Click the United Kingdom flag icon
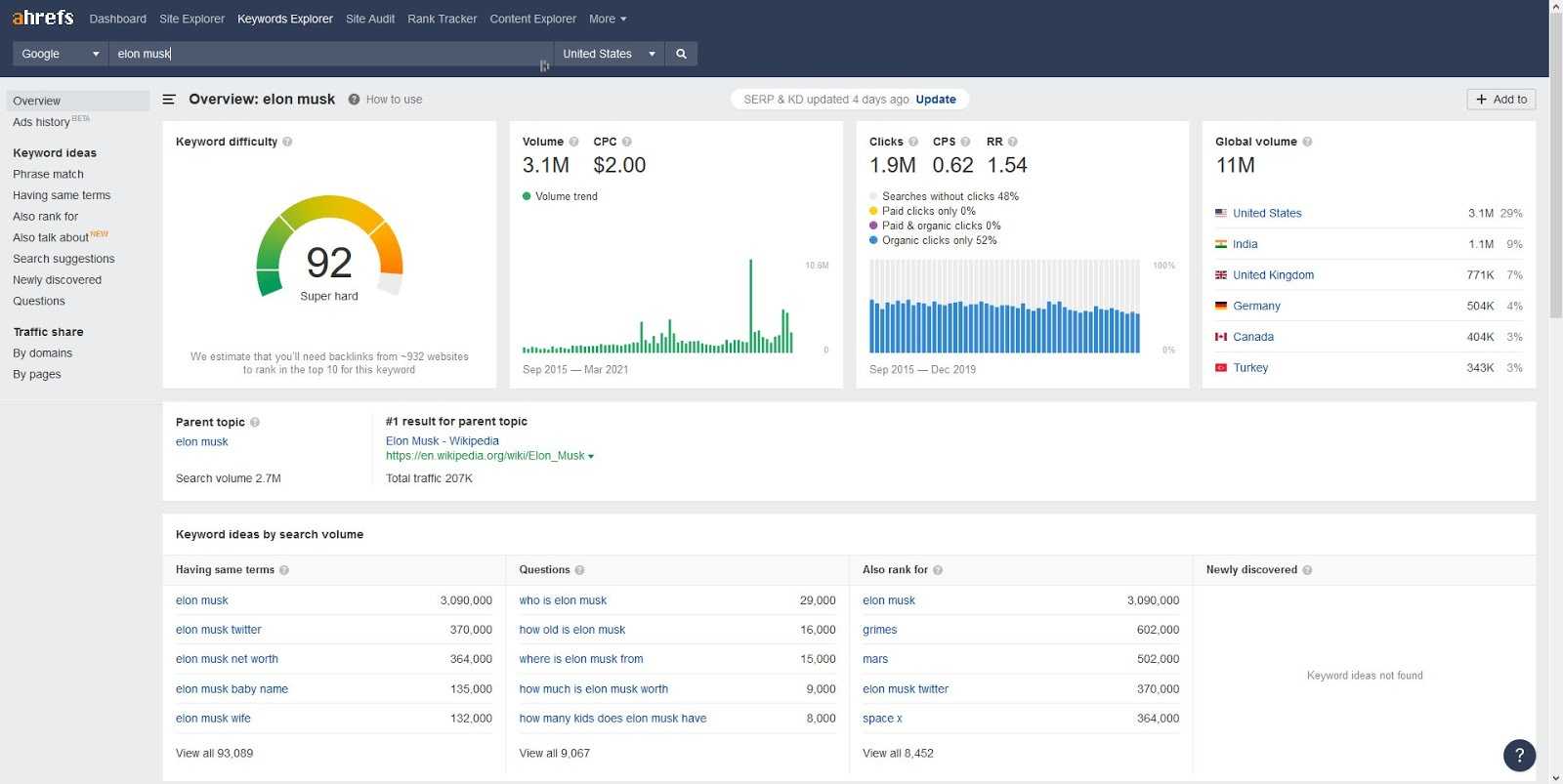Screen dimensions: 1563x784 pyautogui.click(x=1221, y=275)
